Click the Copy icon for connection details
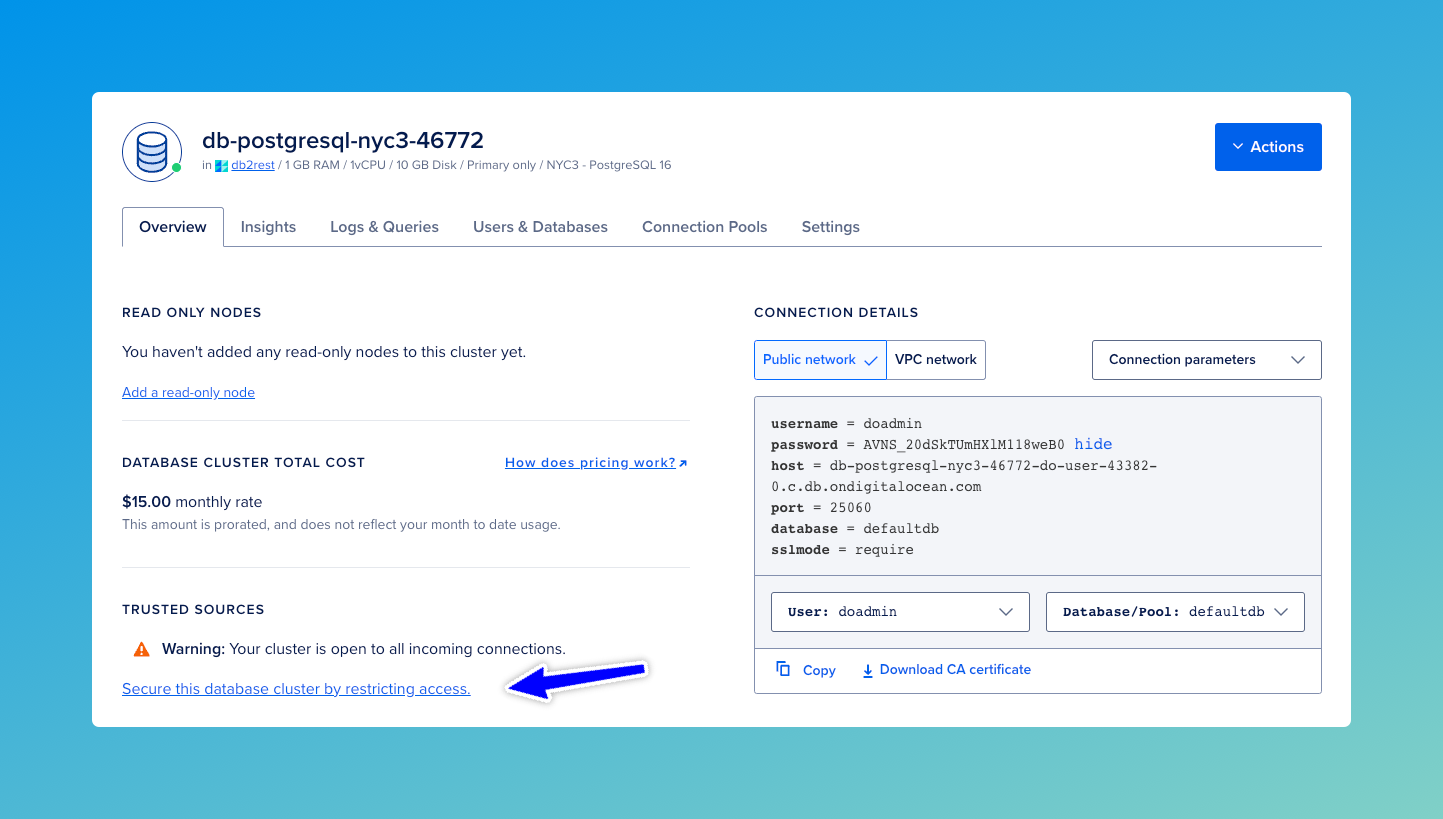The width and height of the screenshot is (1443, 819). point(784,669)
